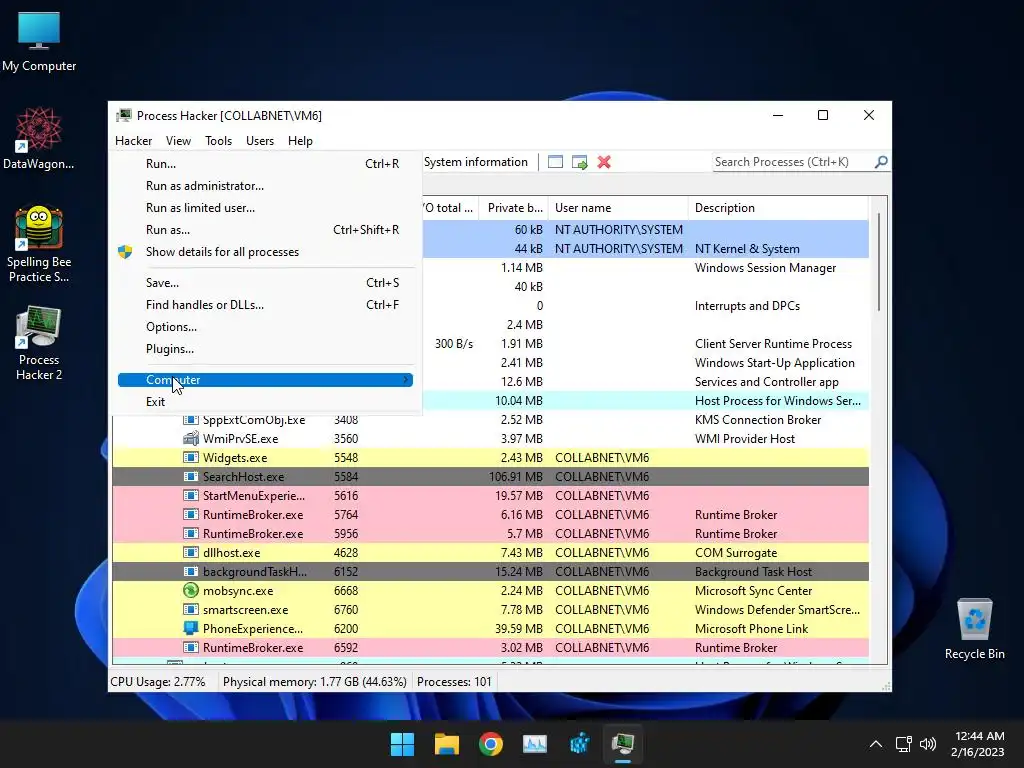
Task: Click the red X kill window icon
Action: point(604,162)
